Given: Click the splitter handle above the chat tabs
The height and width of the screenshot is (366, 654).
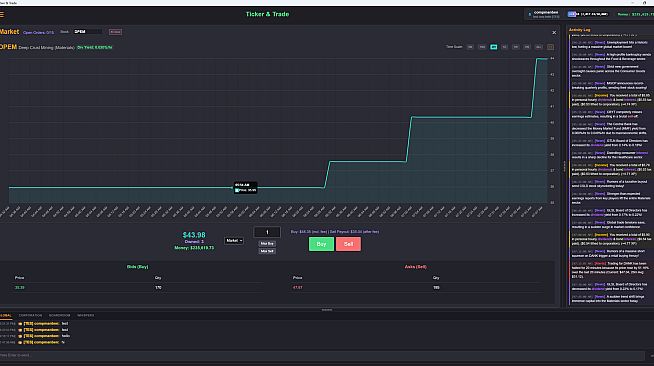Looking at the screenshot, I should pos(327,310).
